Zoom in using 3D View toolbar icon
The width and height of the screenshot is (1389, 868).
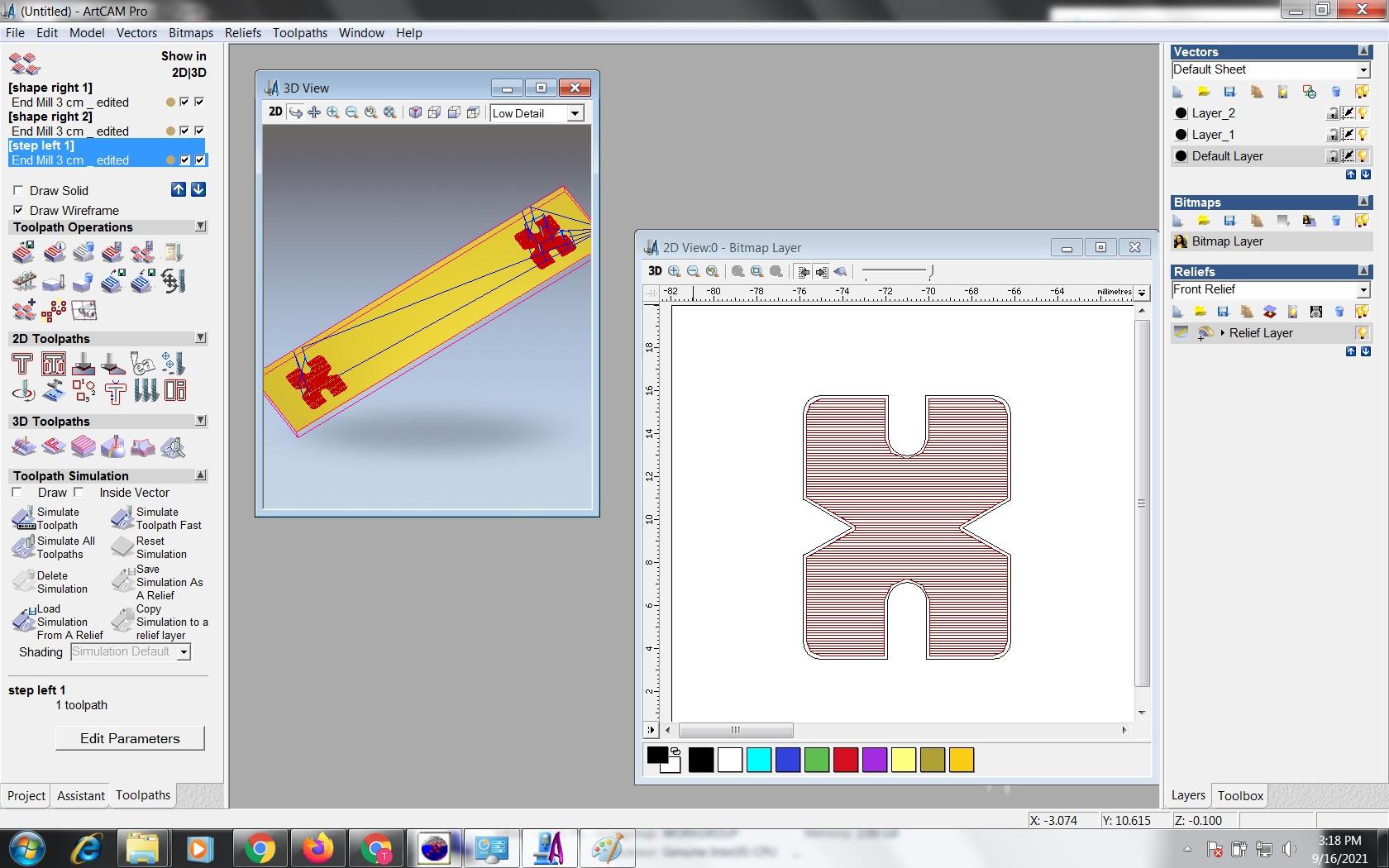333,112
